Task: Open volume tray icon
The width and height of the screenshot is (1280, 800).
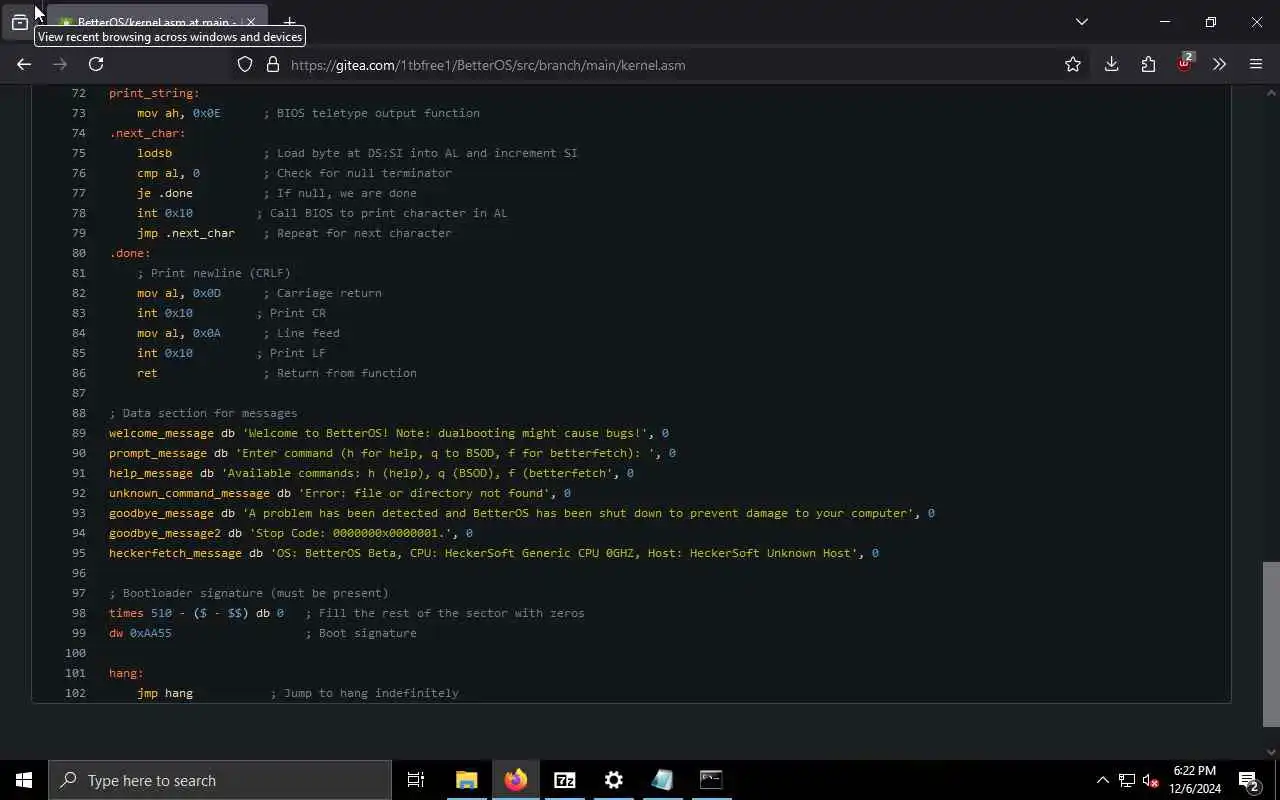Action: point(1150,780)
